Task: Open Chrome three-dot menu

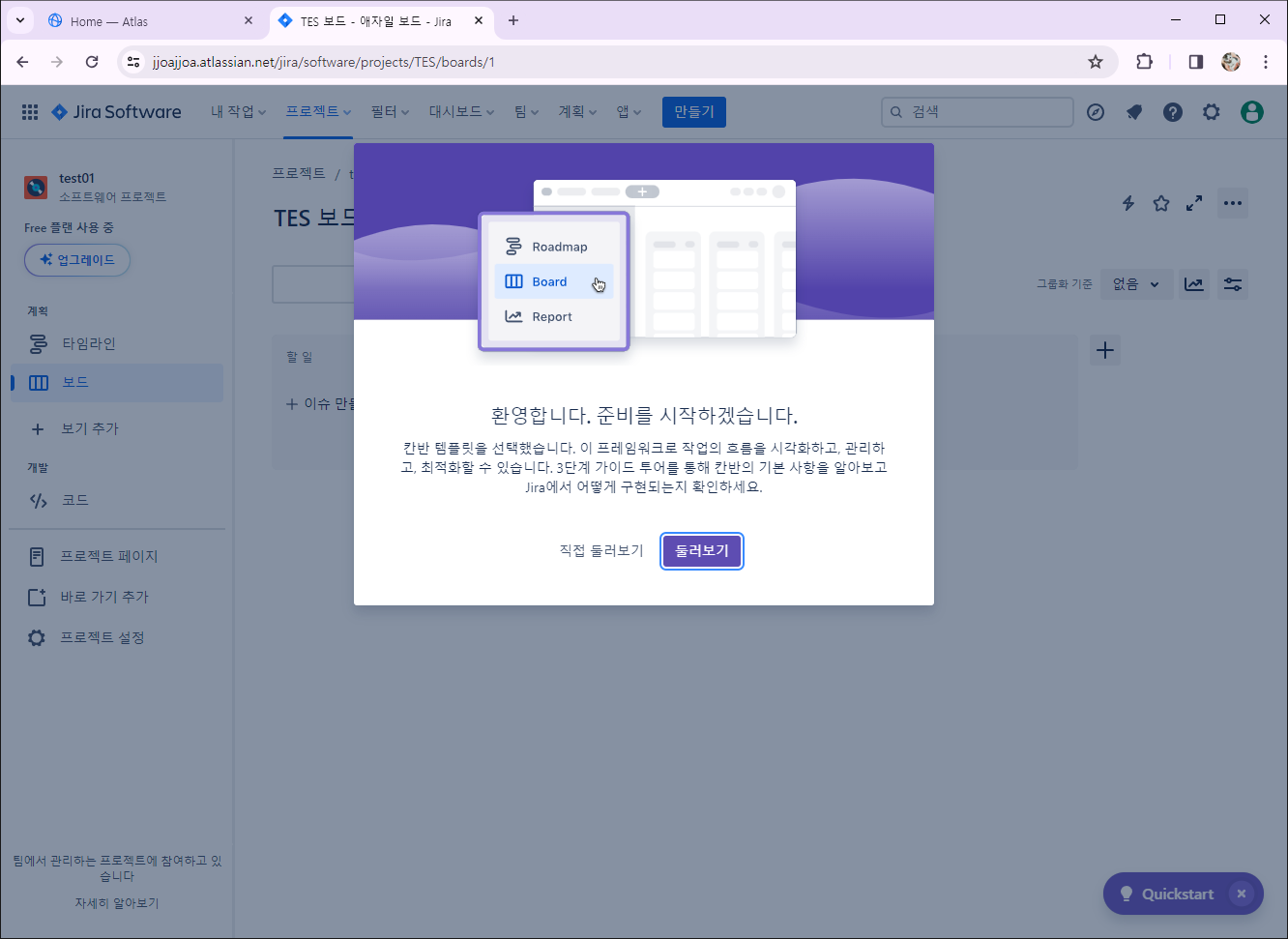Action: (1266, 62)
